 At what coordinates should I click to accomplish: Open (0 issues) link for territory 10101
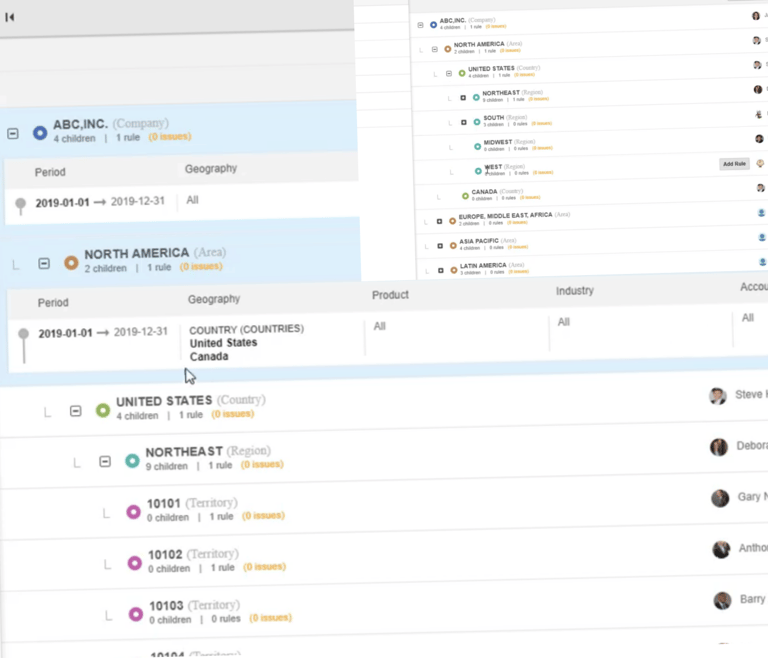[264, 516]
